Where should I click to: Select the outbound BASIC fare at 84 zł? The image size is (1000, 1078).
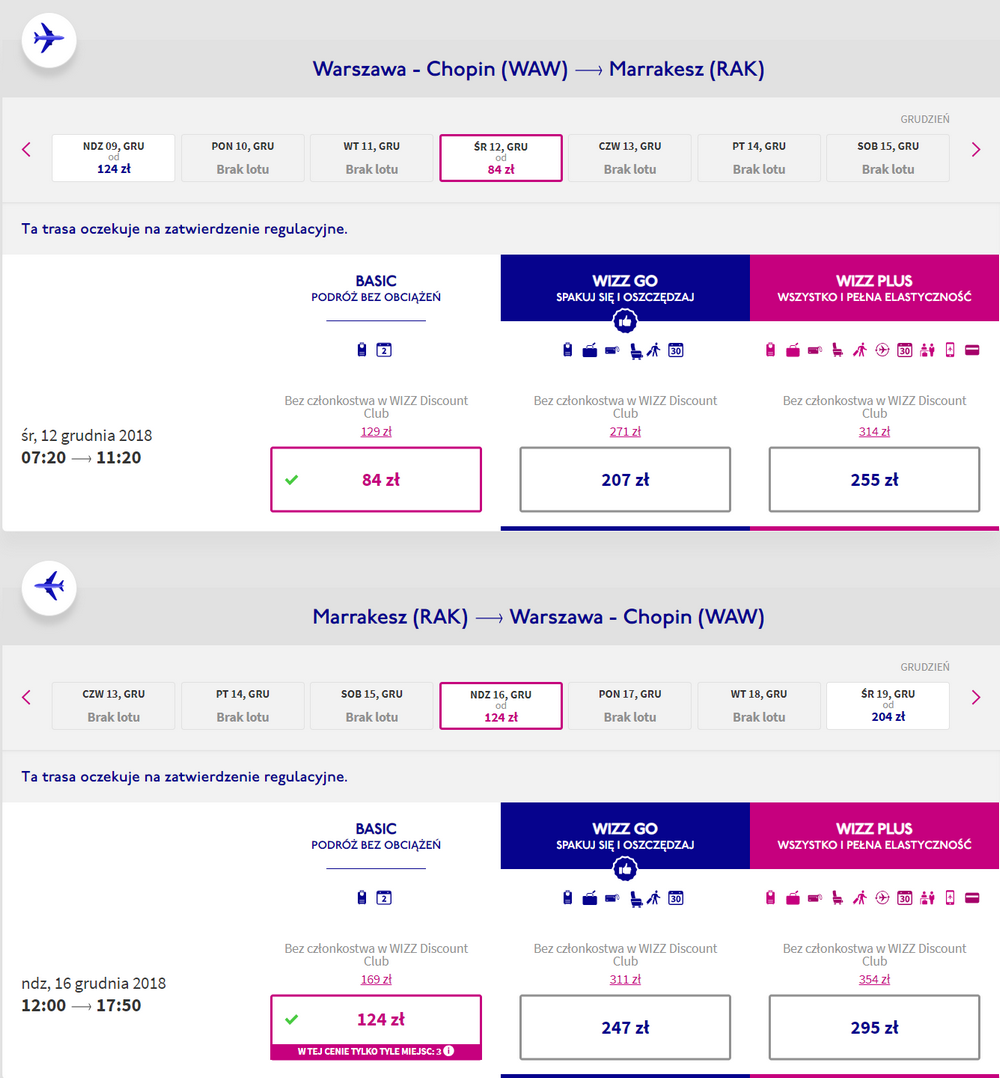[x=376, y=479]
